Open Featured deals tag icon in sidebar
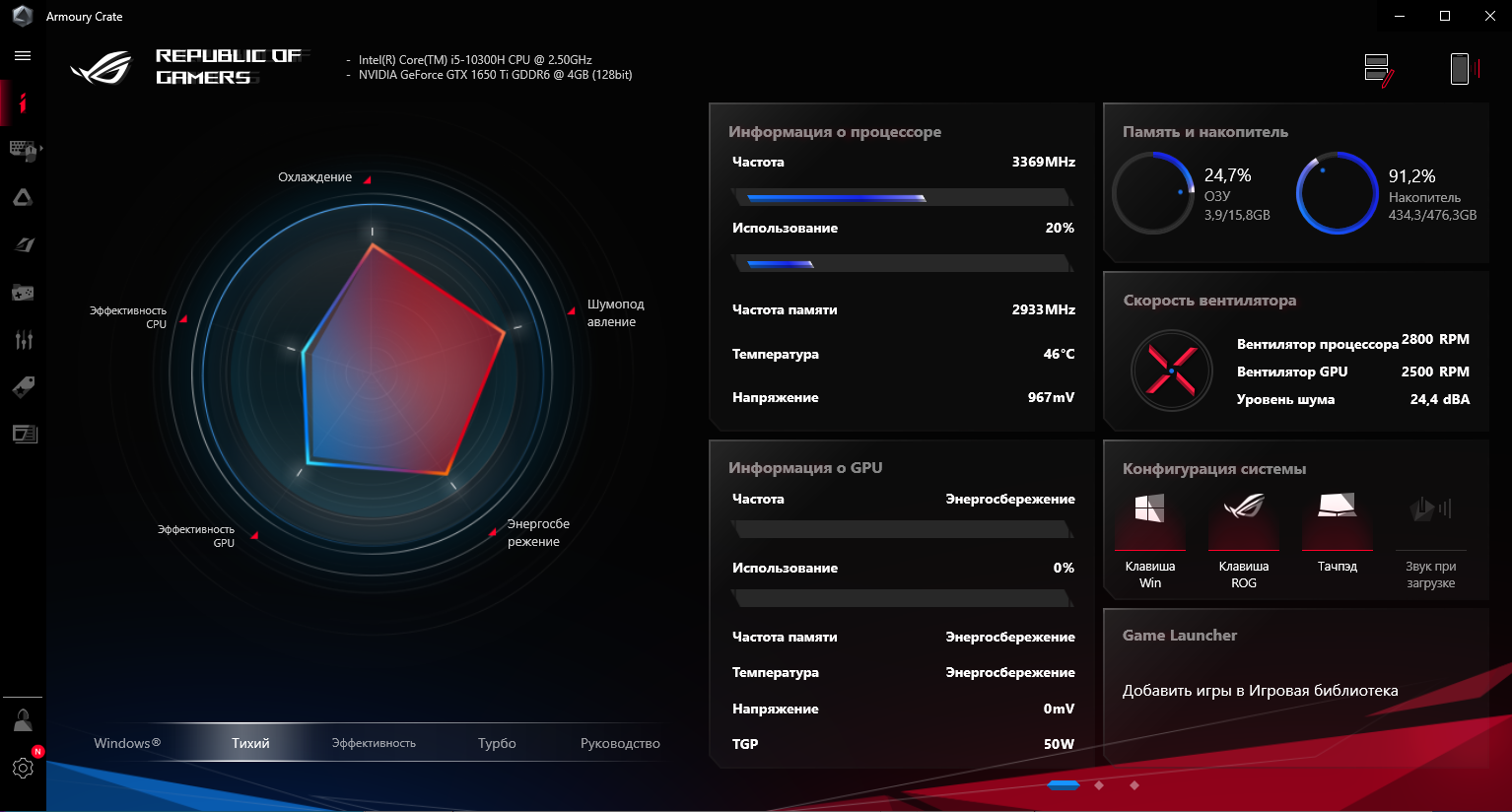This screenshot has width=1512, height=812. tap(23, 386)
